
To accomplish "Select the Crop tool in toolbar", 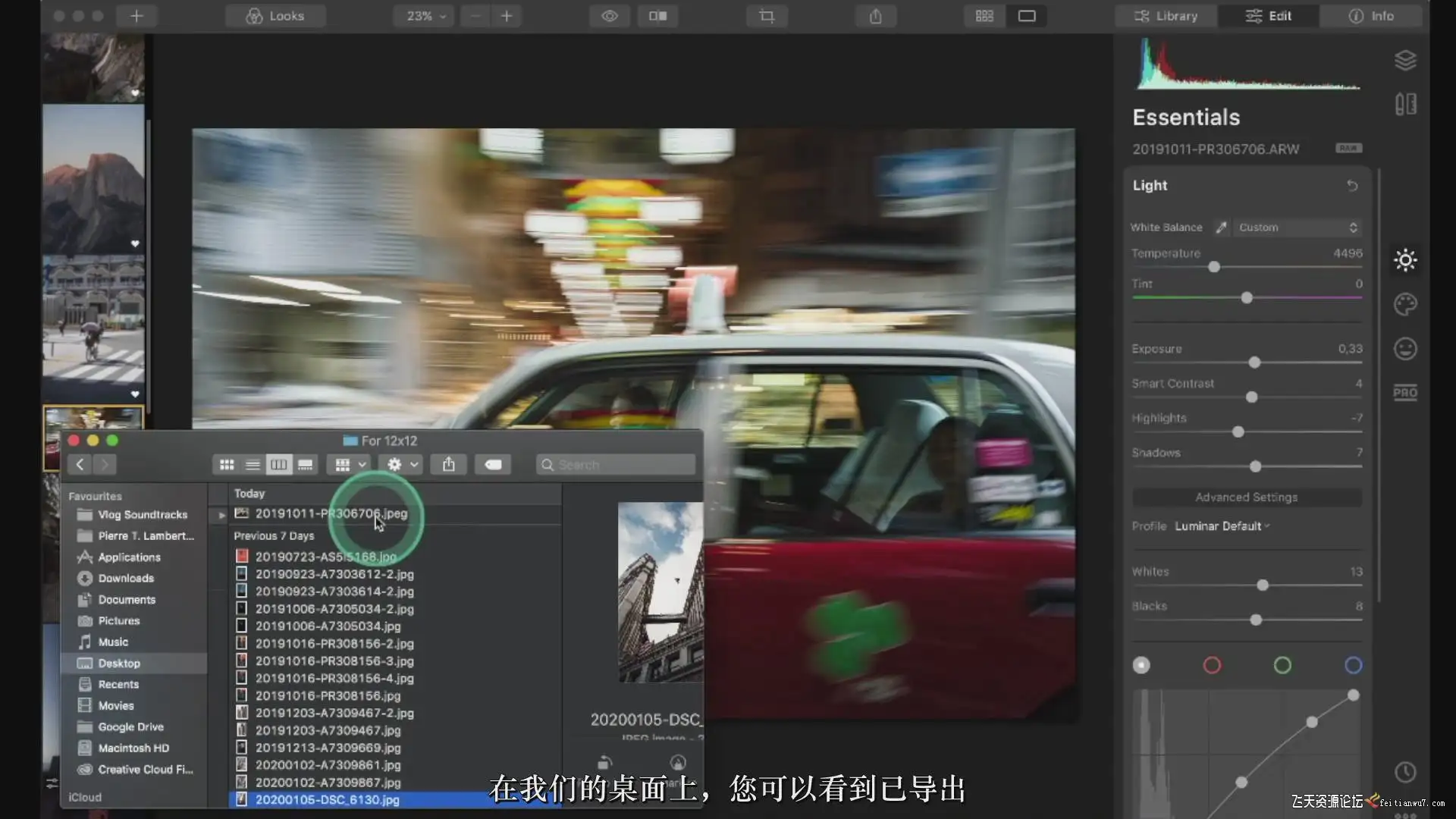I will (767, 16).
